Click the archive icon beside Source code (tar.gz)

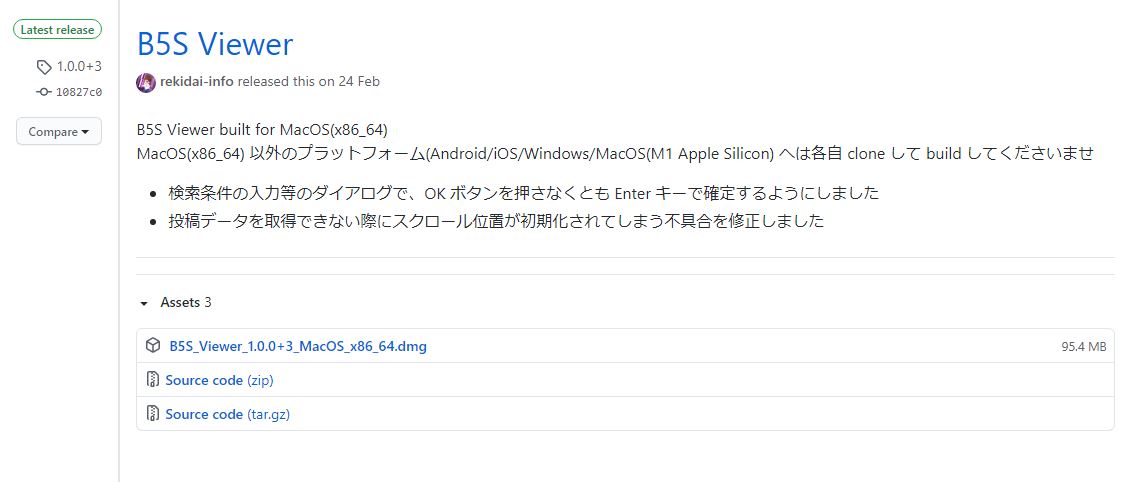[x=153, y=413]
